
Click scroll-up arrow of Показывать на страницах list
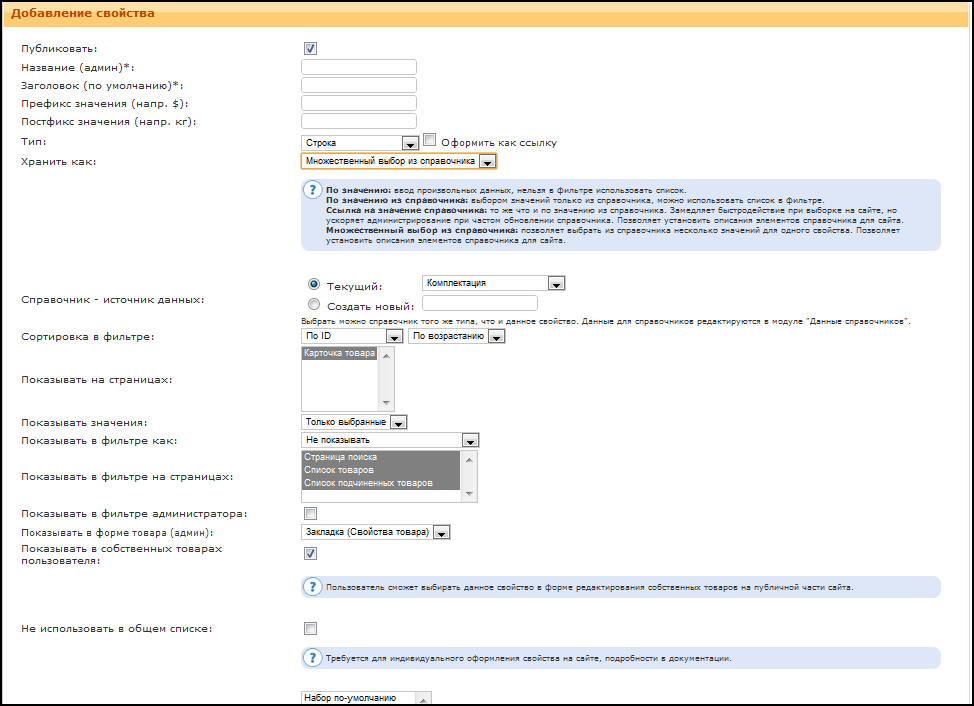pyautogui.click(x=386, y=356)
